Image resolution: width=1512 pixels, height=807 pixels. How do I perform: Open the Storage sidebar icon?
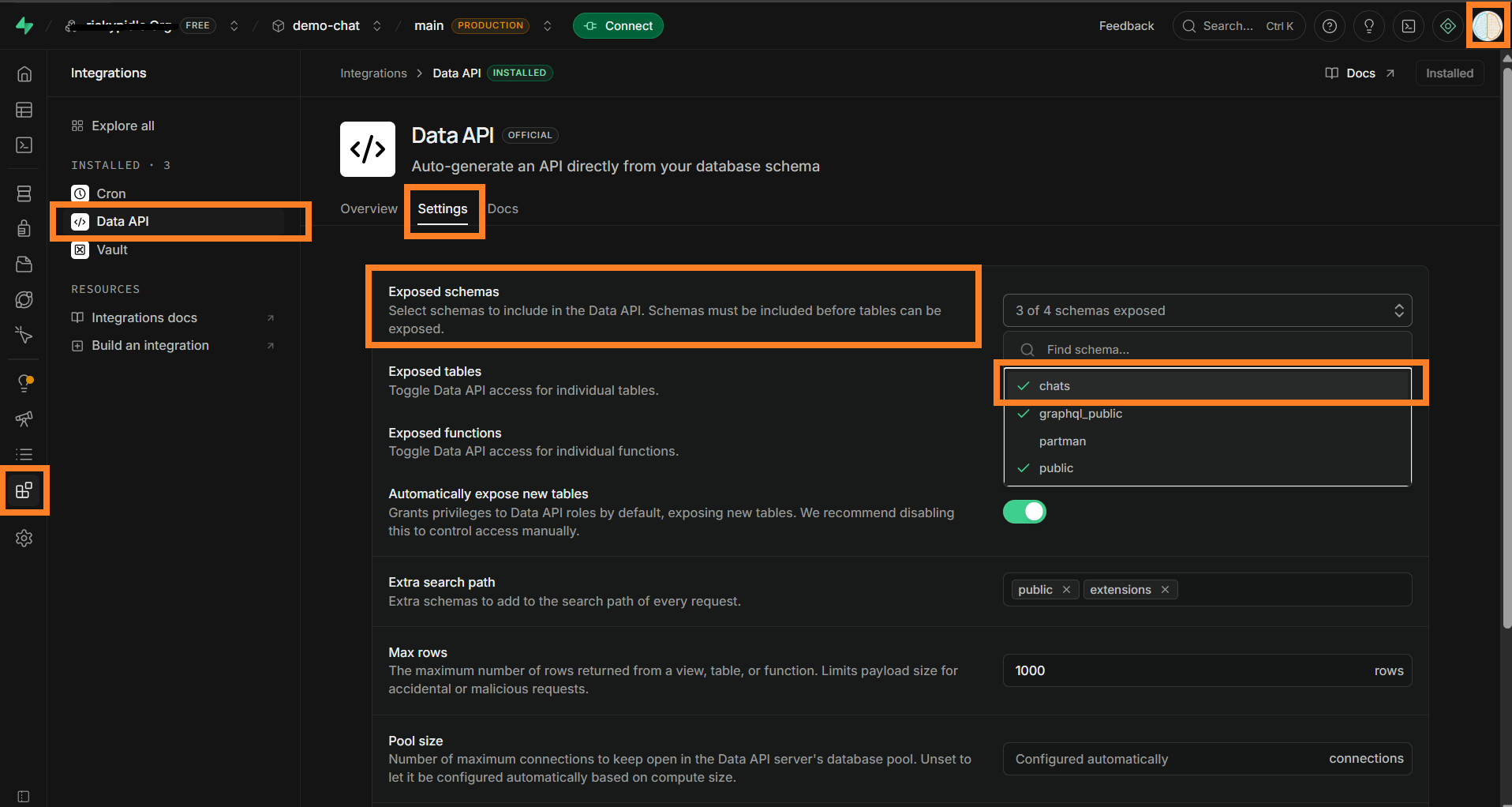[x=24, y=264]
